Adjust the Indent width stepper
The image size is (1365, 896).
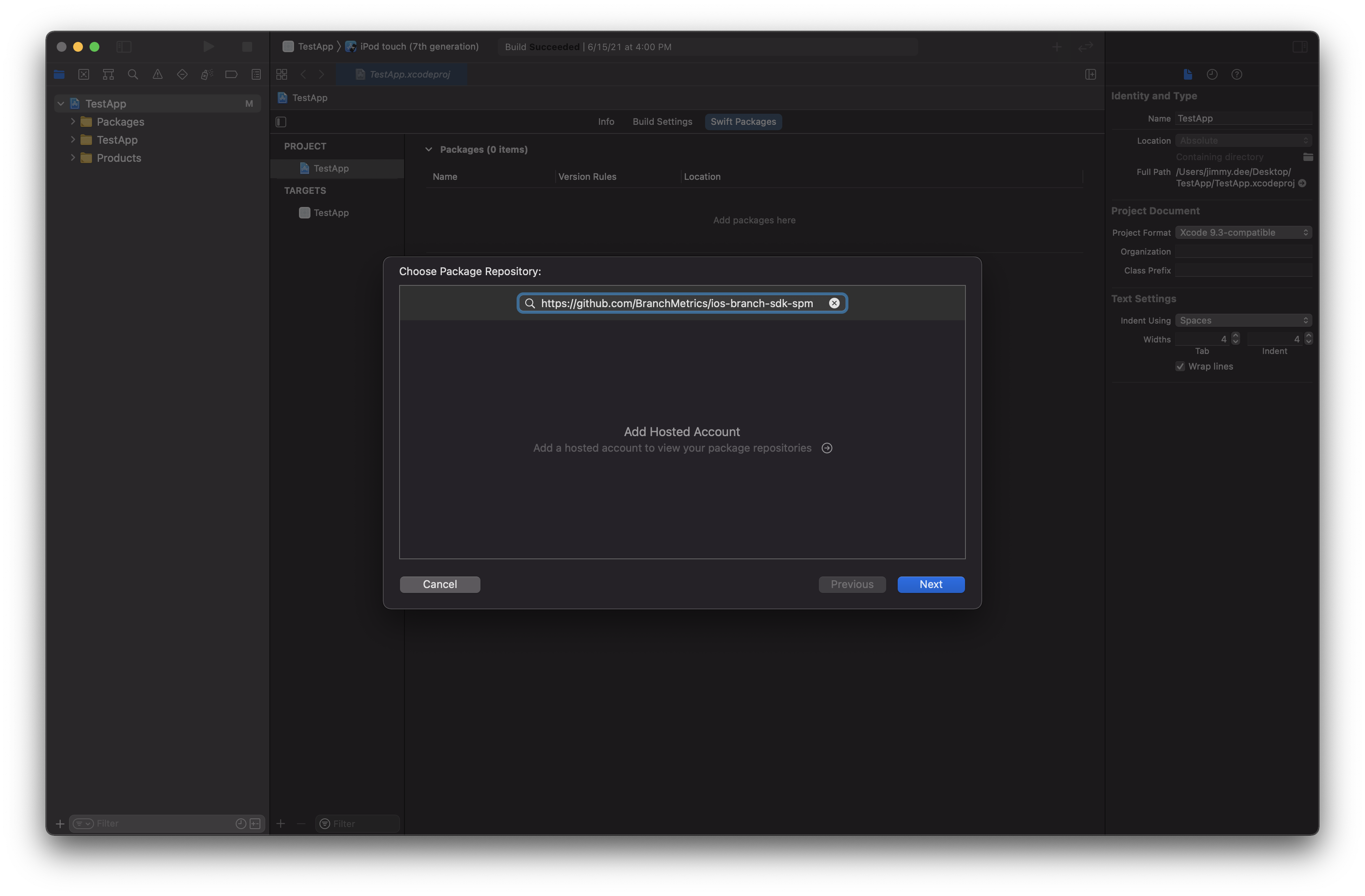(1309, 338)
